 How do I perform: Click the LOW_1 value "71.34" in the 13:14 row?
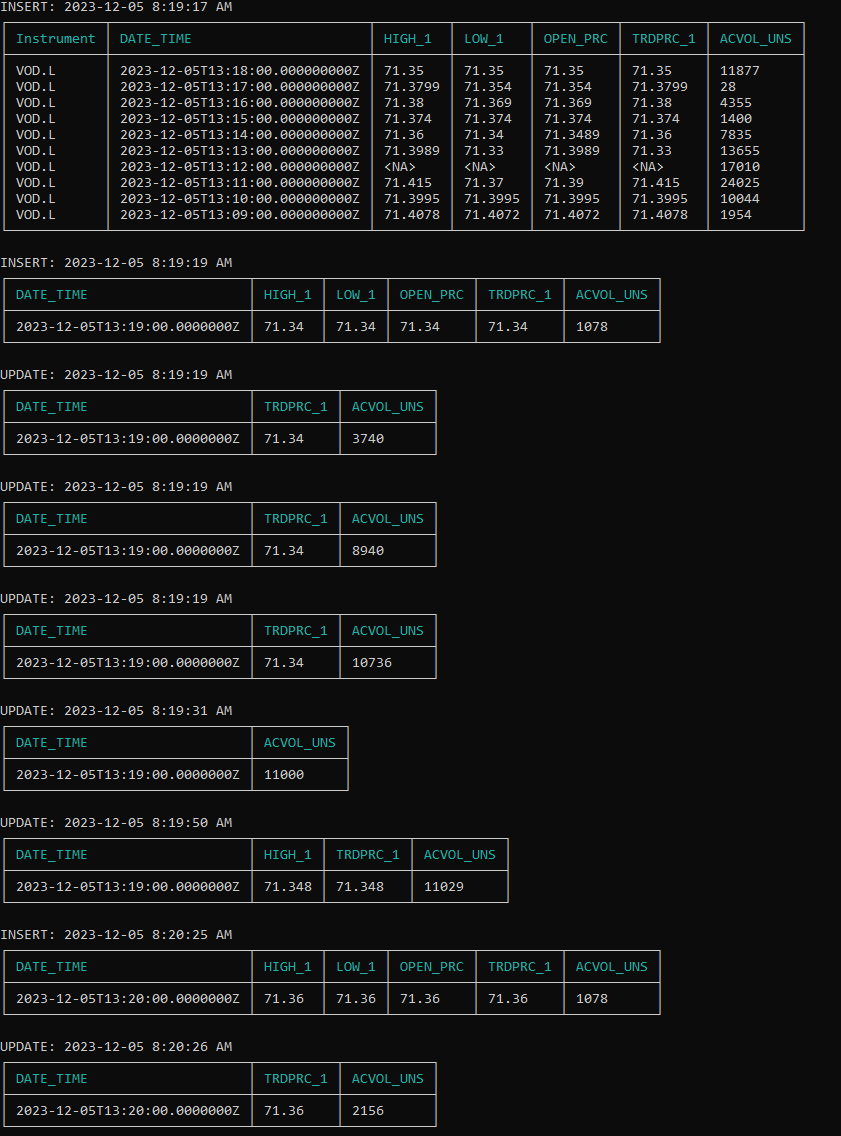coord(484,135)
